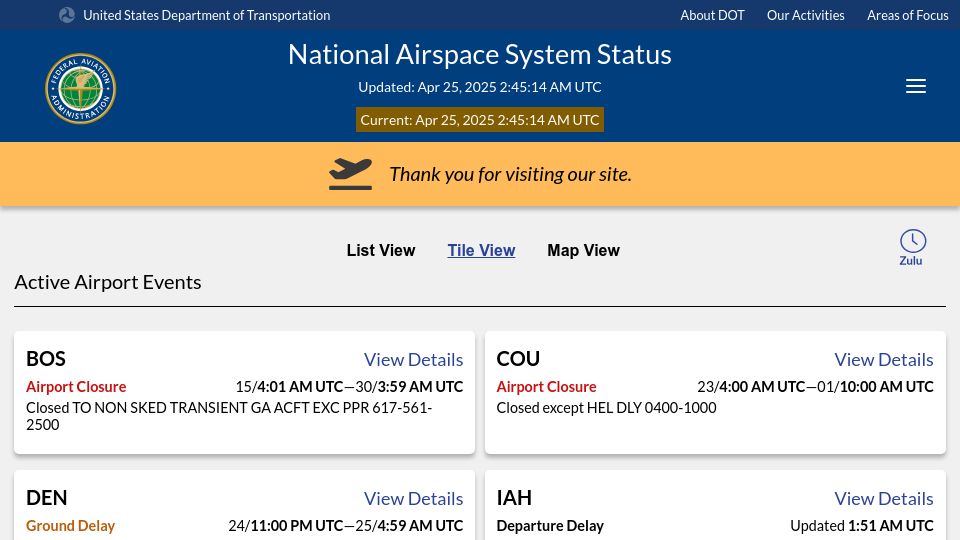The height and width of the screenshot is (540, 960).
Task: Toggle the Zulu clock time icon
Action: tap(912, 247)
